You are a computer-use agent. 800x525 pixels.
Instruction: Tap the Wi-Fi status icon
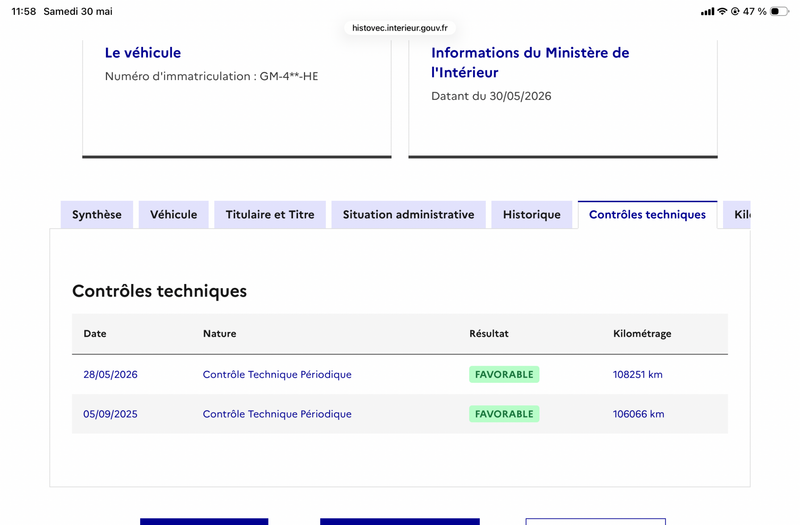click(722, 11)
